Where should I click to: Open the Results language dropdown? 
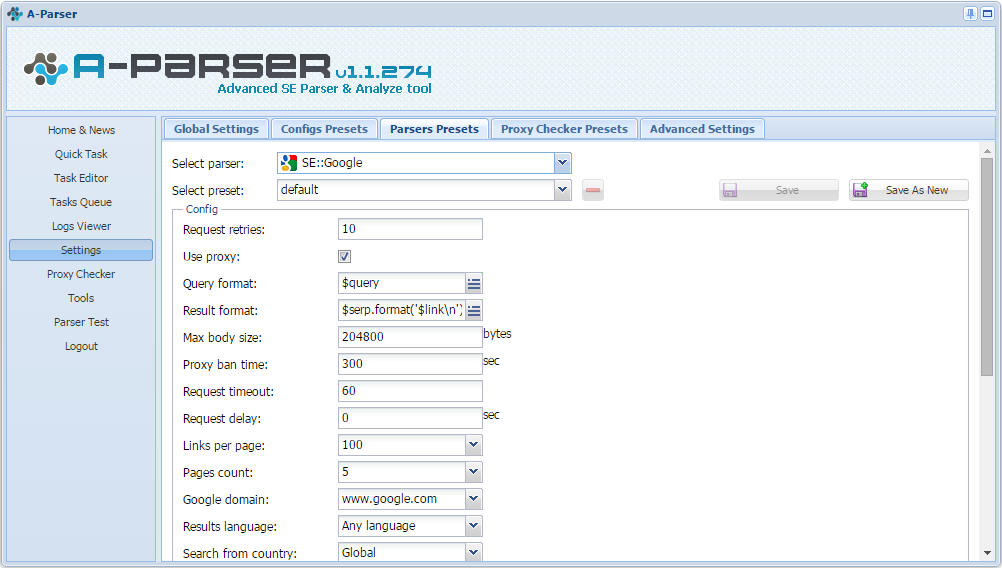click(474, 526)
